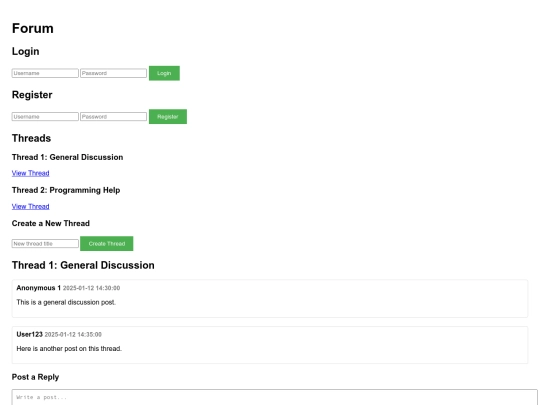Image resolution: width=540 pixels, height=405 pixels.
Task: Click the 'Create a New Thread' heading
Action: click(x=51, y=223)
